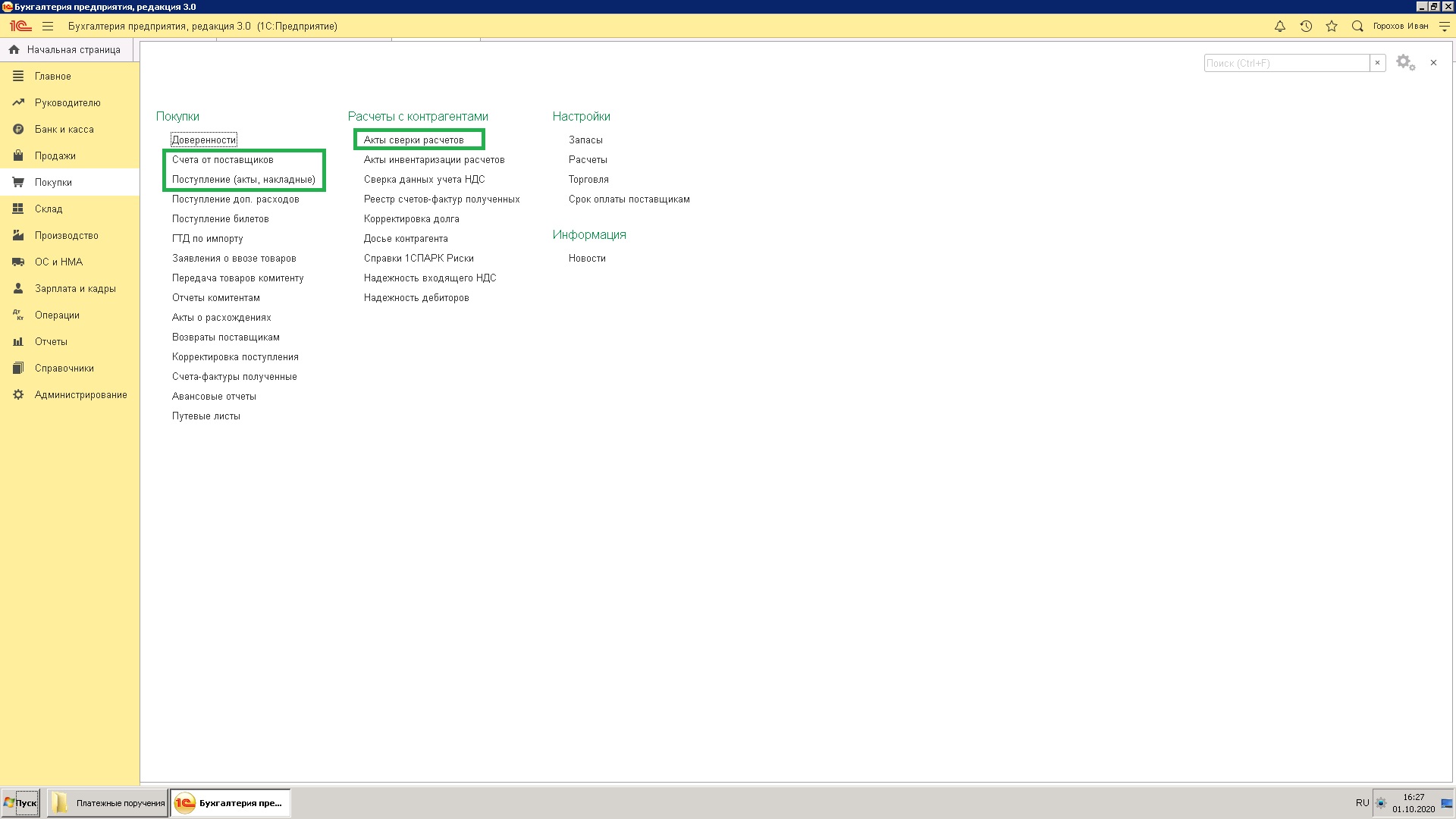The height and width of the screenshot is (819, 1456).
Task: Open the history clock icon
Action: tap(1306, 27)
